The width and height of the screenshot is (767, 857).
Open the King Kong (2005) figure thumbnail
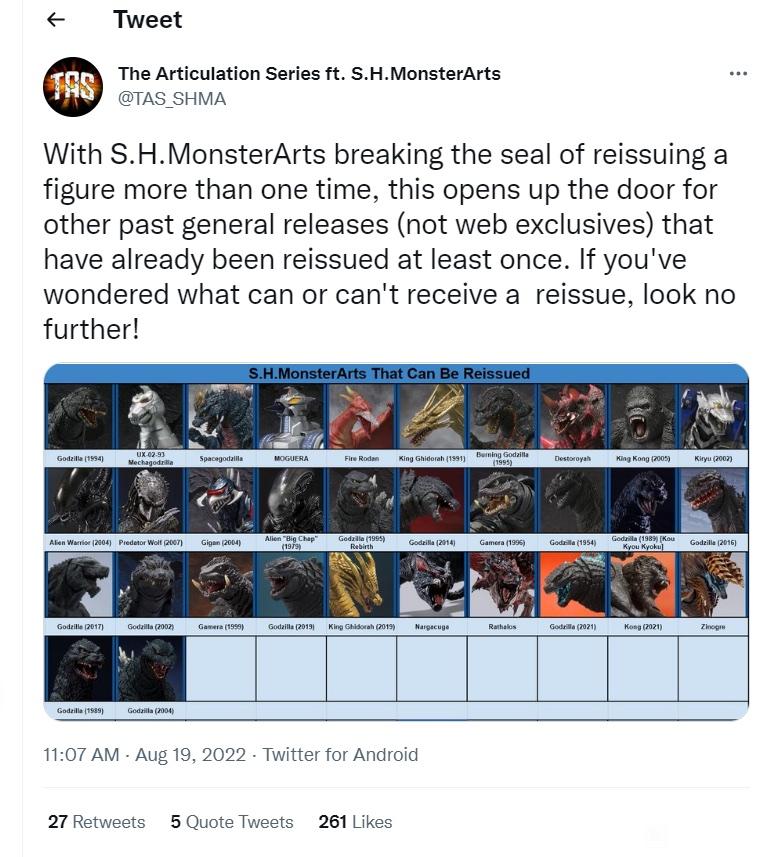pos(642,416)
